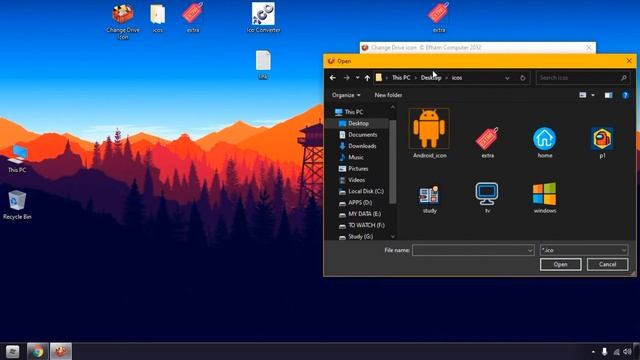Screen dimensions: 640x360
Task: Change the view layout icon
Action: click(x=582, y=95)
